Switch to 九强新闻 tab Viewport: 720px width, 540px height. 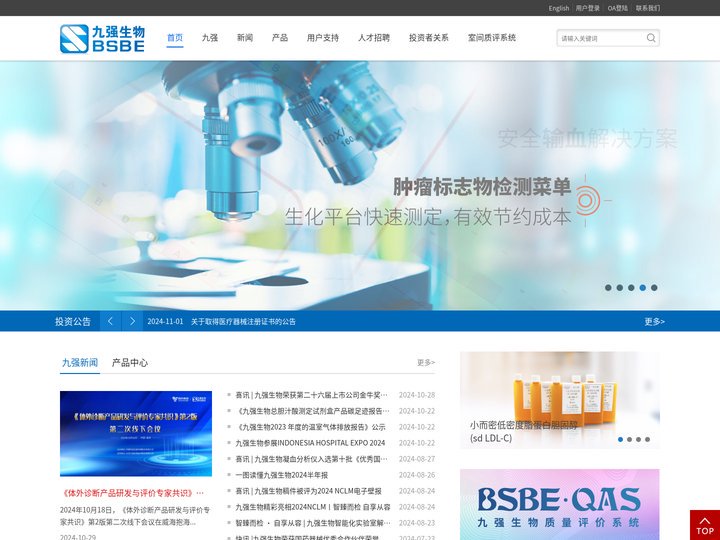click(80, 362)
